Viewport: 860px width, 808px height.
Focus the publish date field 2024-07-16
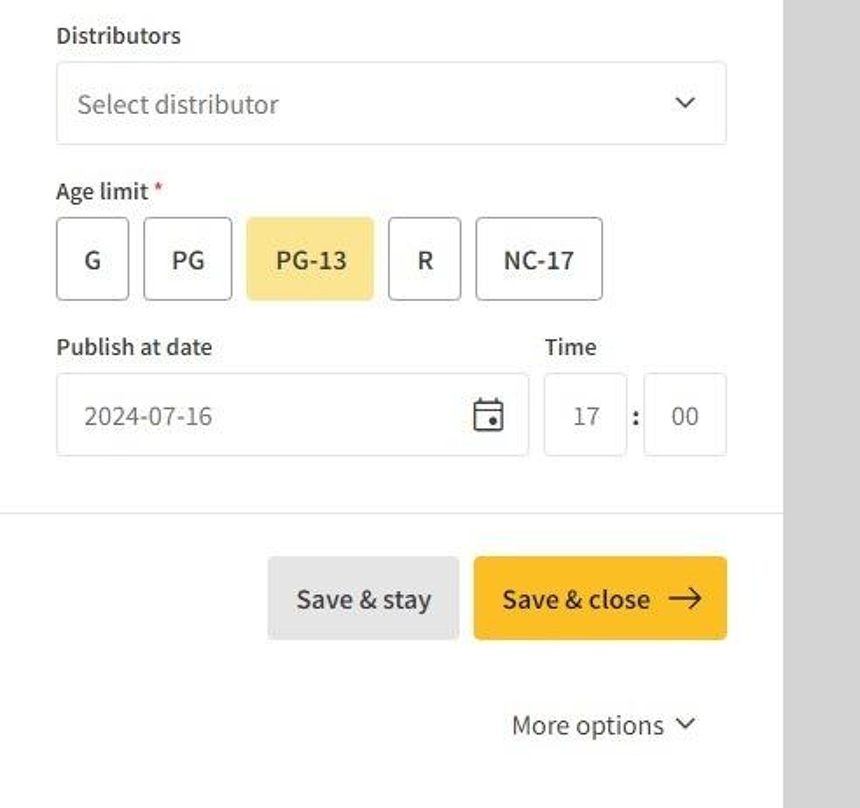(x=260, y=415)
